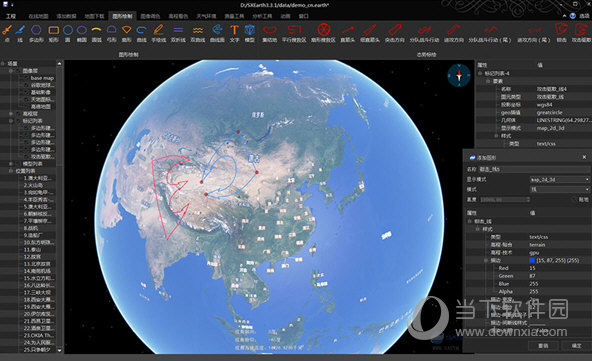Open the display mode map_2d_3d dropdown

point(560,180)
